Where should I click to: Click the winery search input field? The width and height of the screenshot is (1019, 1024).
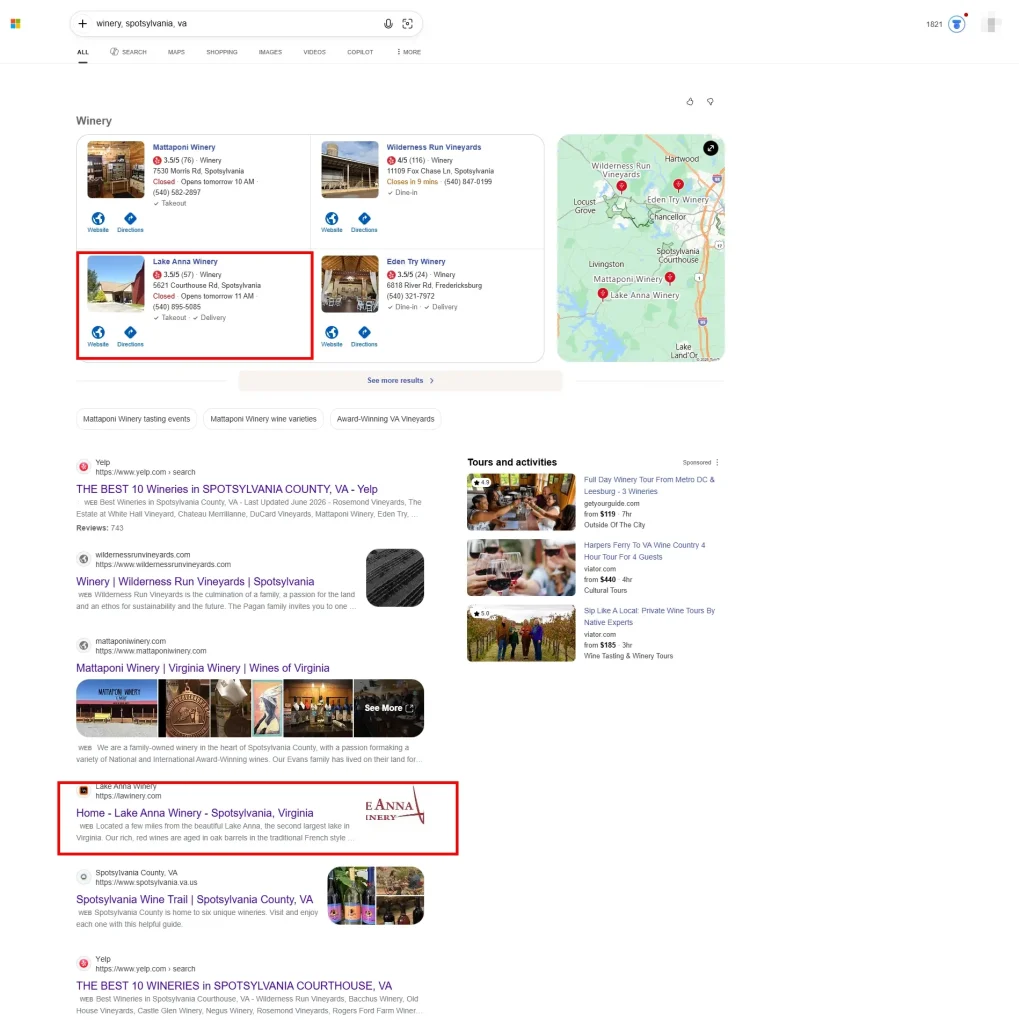(x=235, y=24)
